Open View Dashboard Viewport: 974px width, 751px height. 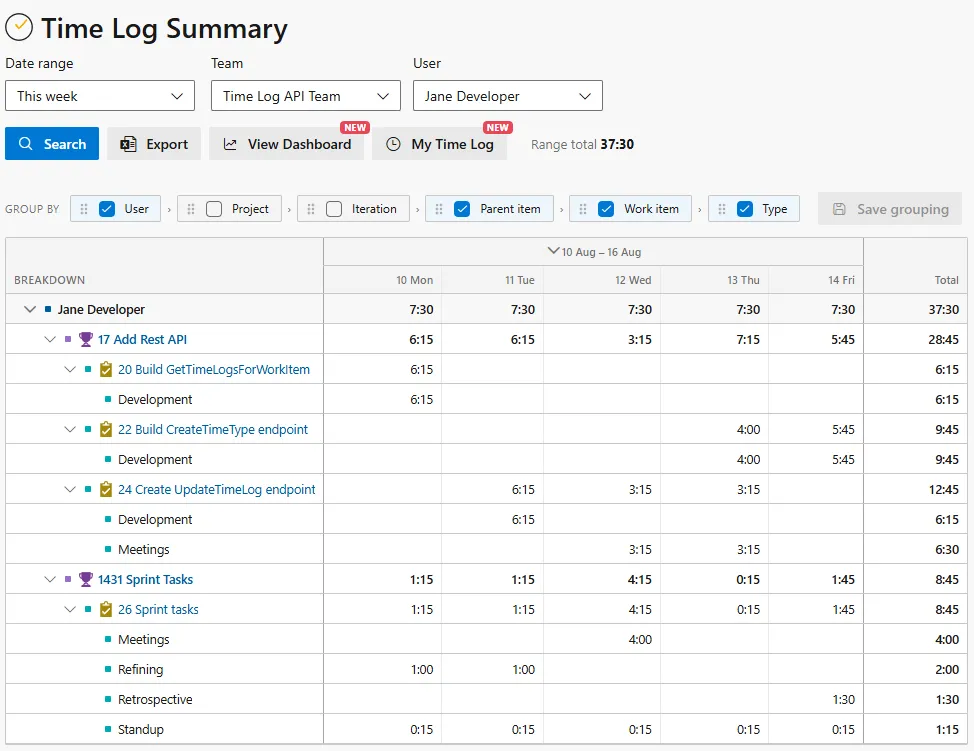point(287,144)
